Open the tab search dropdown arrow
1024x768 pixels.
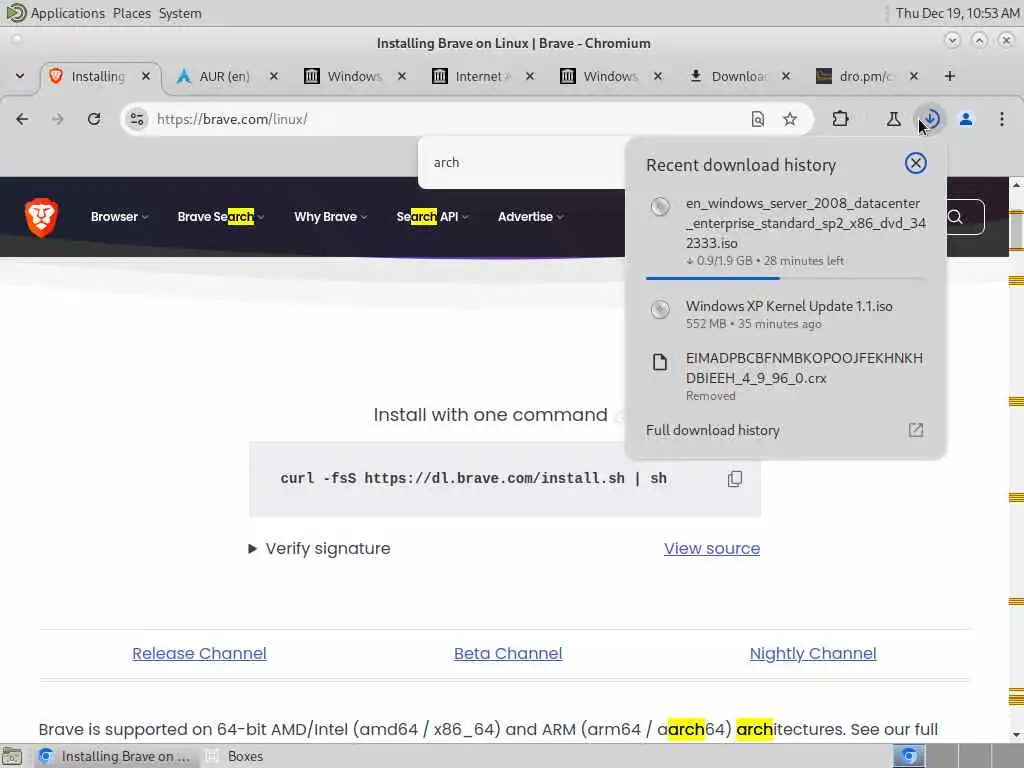(x=20, y=76)
